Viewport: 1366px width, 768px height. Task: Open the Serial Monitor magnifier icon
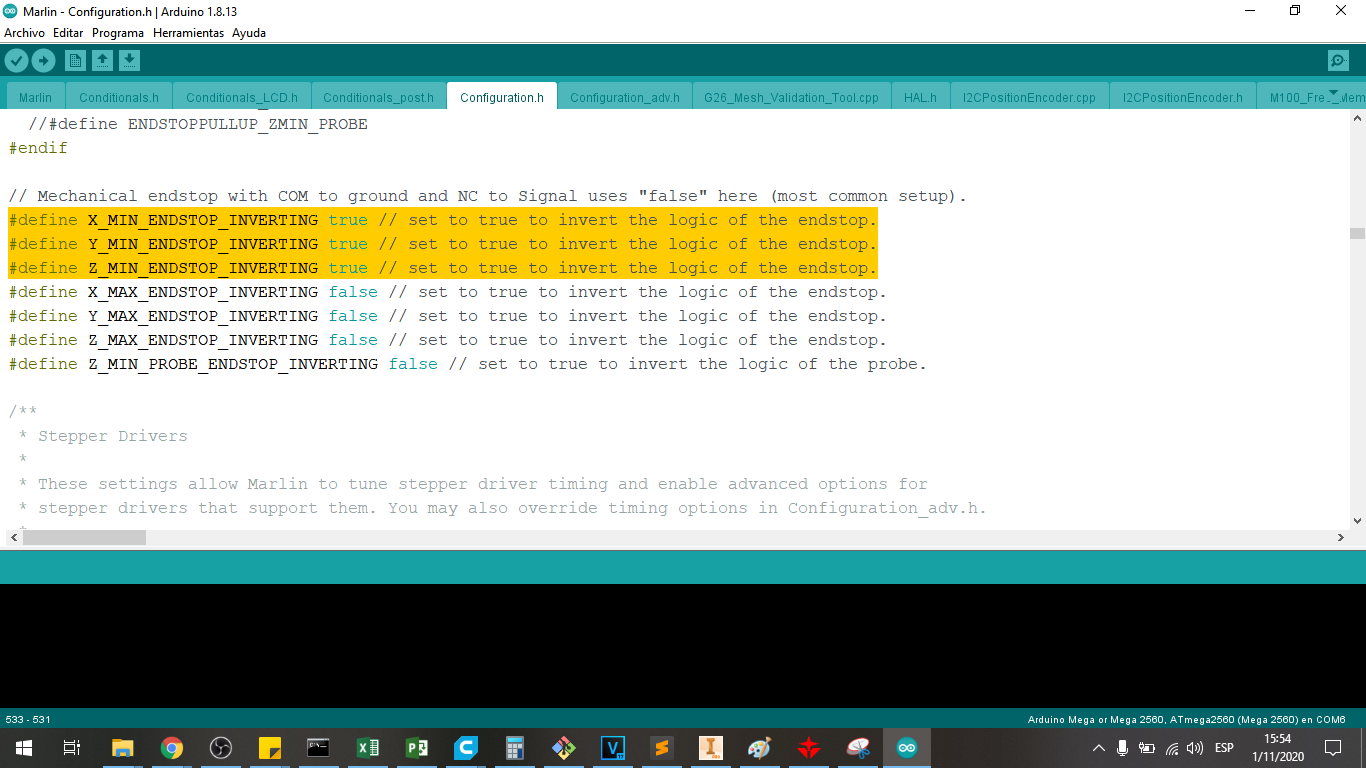pos(1338,61)
